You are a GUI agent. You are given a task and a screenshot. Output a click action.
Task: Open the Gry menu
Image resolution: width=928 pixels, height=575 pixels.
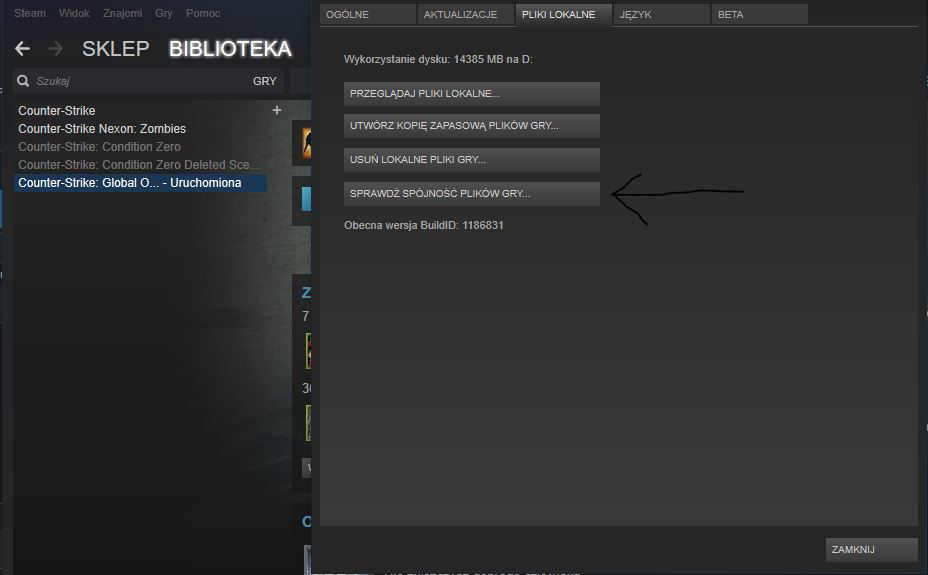[164, 13]
